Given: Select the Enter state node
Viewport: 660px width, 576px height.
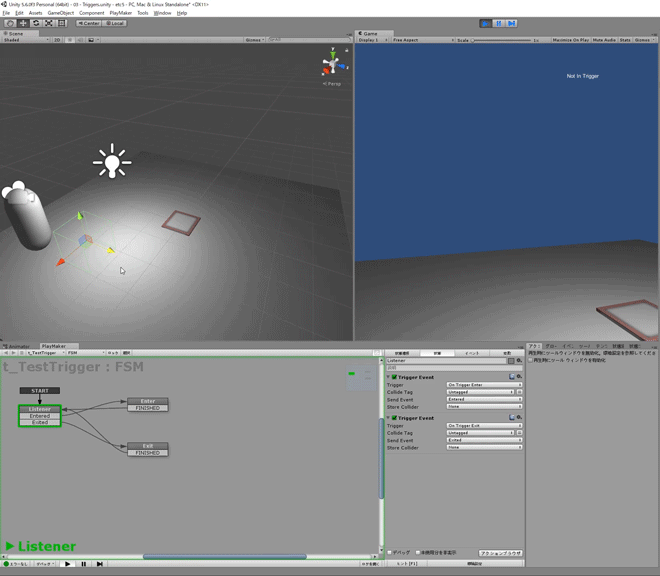Looking at the screenshot, I should point(148,401).
